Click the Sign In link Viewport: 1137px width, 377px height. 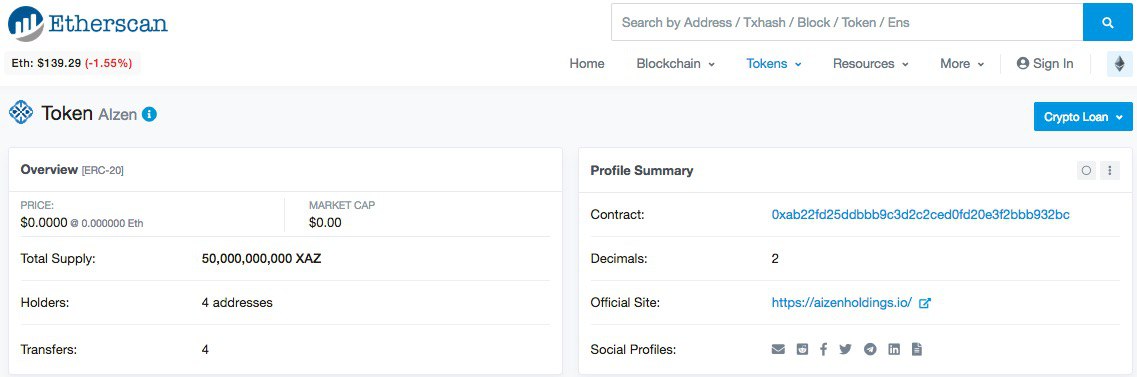pos(1045,64)
